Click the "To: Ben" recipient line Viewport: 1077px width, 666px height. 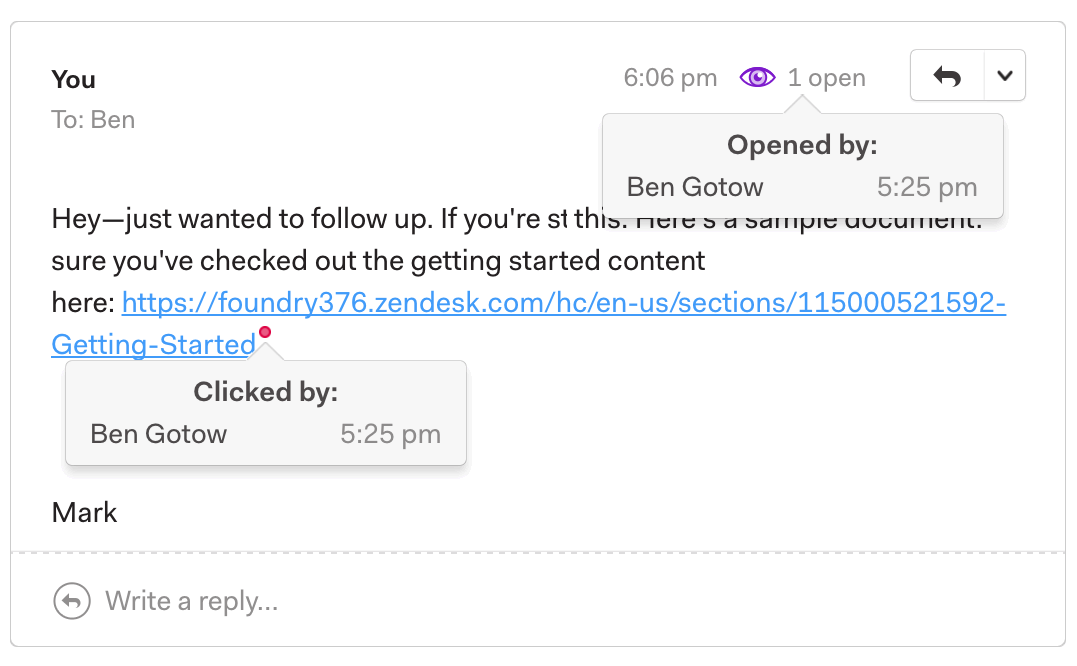pos(93,120)
